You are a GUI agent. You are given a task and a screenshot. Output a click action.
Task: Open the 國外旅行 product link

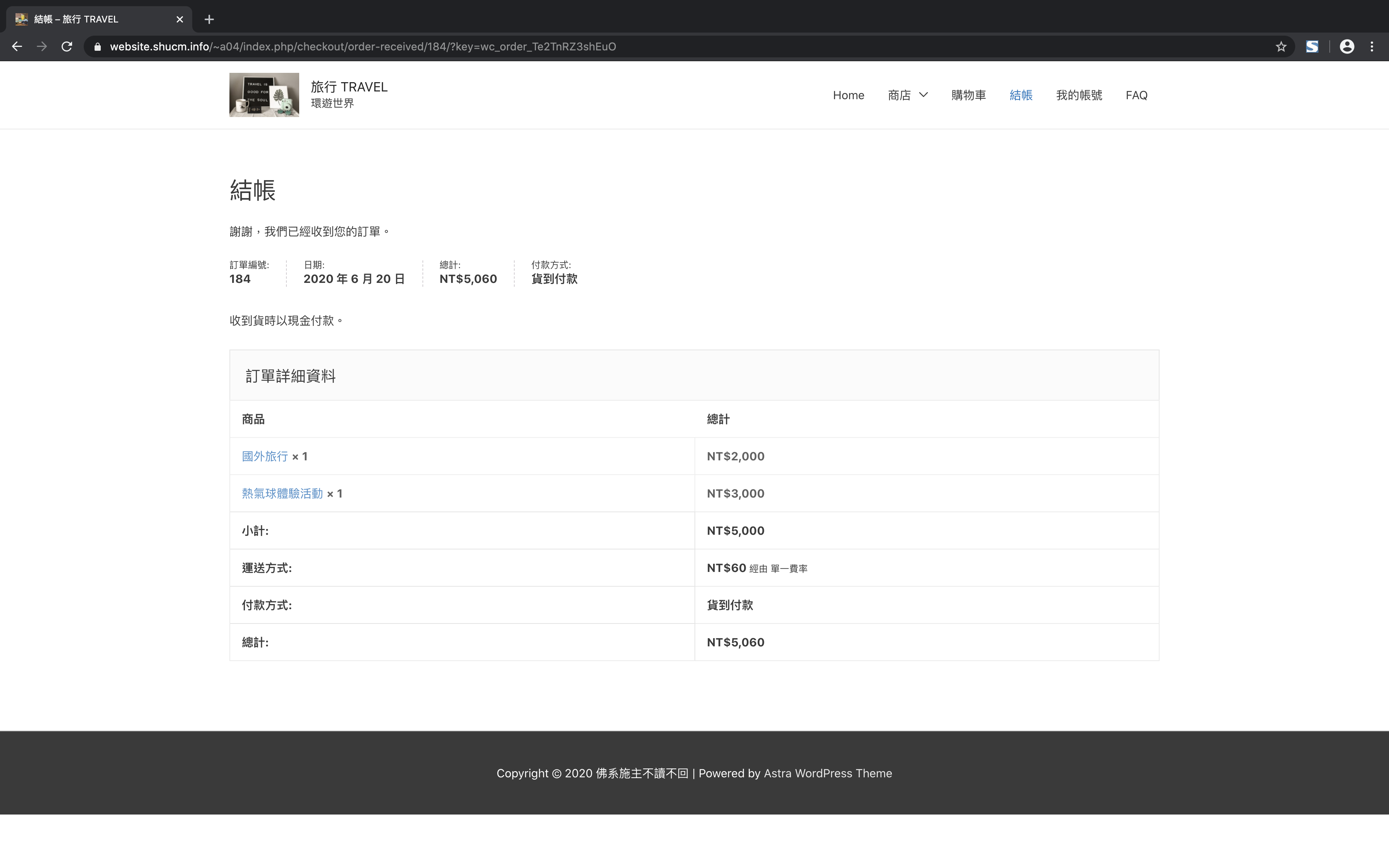point(265,456)
